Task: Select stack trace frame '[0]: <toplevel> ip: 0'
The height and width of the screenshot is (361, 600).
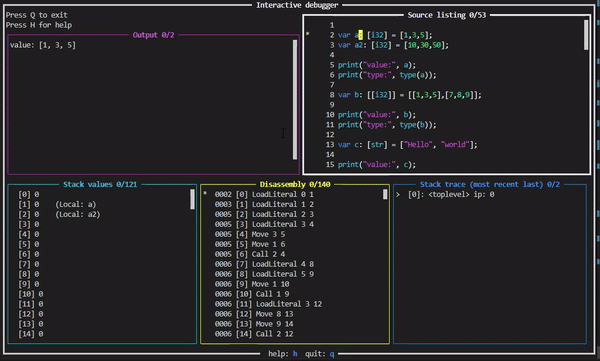Action: pyautogui.click(x=451, y=194)
